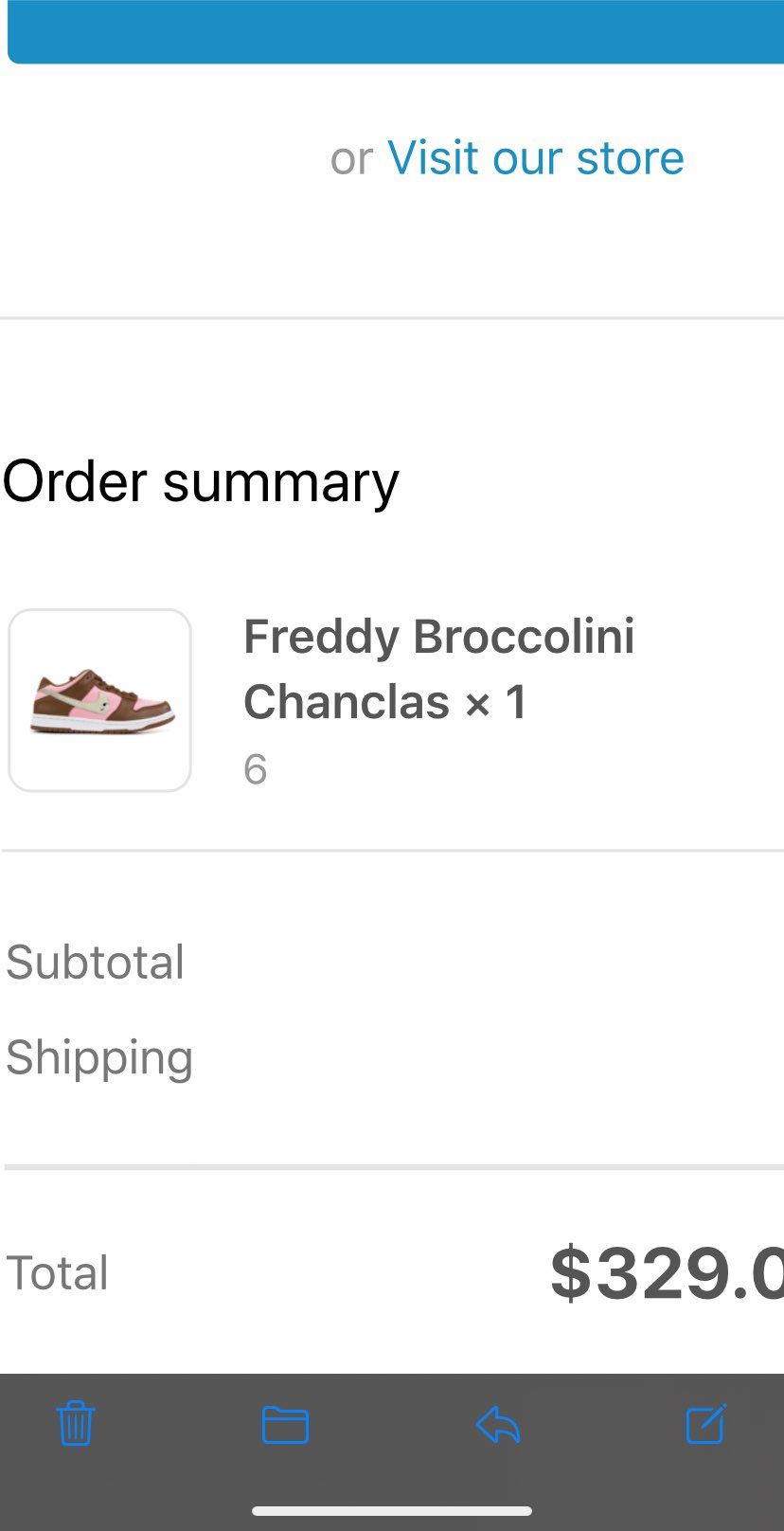The width and height of the screenshot is (784, 1531).
Task: Click the size "6" under product name
Action: pyautogui.click(x=256, y=769)
